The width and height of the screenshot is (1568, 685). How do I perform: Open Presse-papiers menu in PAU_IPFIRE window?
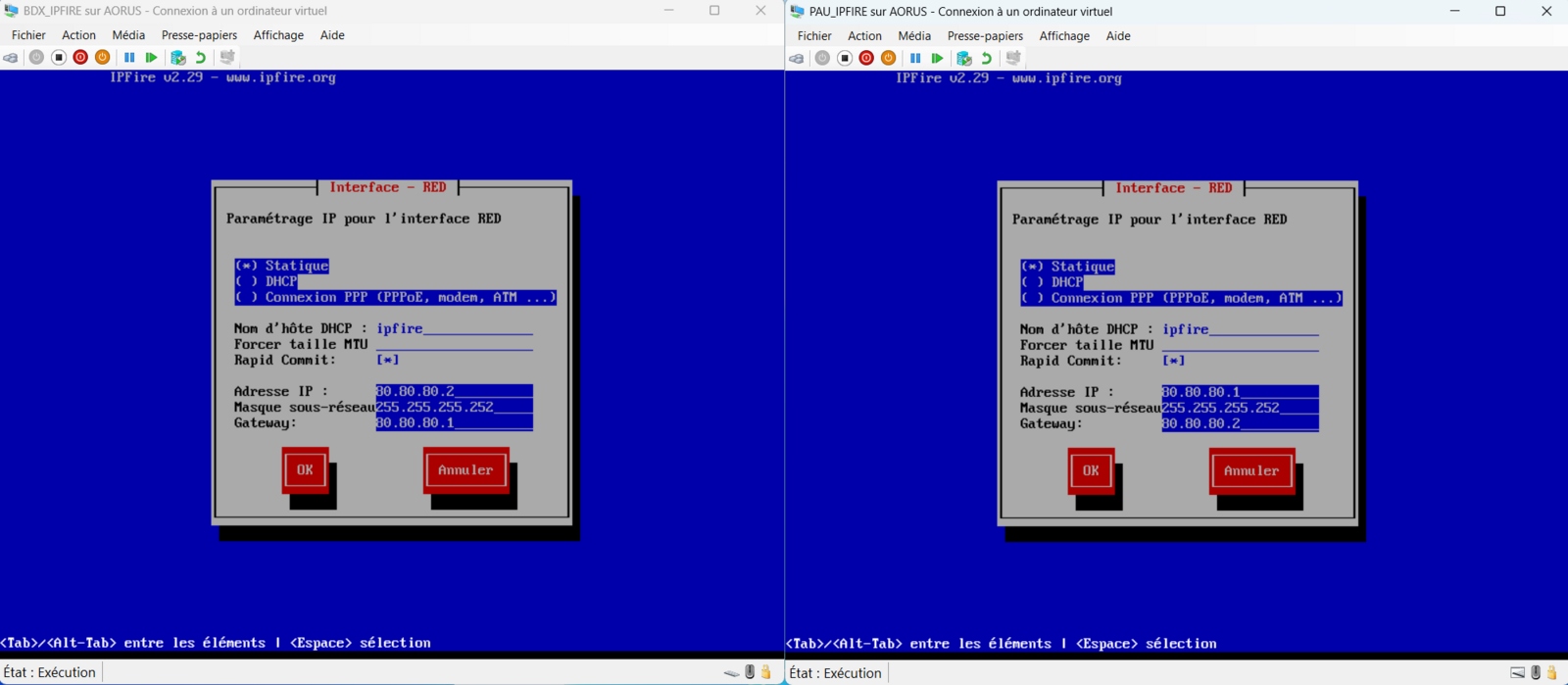(x=984, y=36)
